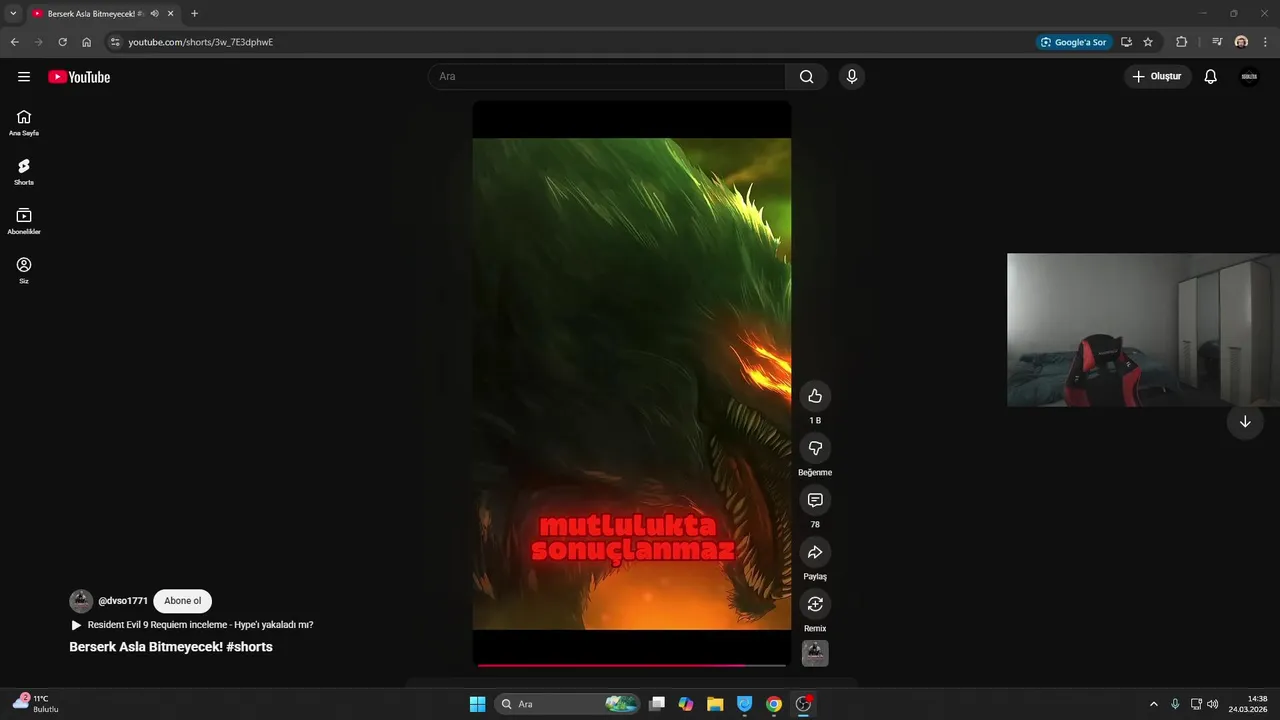Open the @dvso1771 channel link
Image resolution: width=1280 pixels, height=720 pixels.
[123, 601]
